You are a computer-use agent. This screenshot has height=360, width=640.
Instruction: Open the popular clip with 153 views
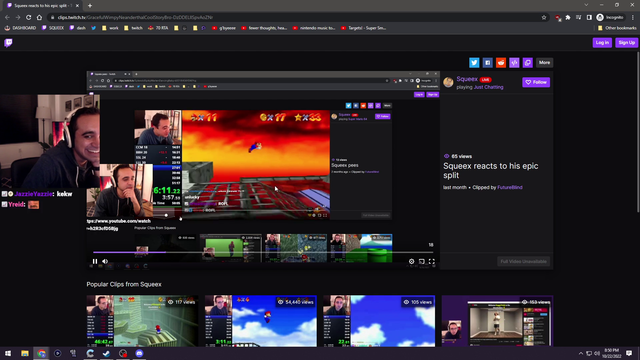(498, 321)
